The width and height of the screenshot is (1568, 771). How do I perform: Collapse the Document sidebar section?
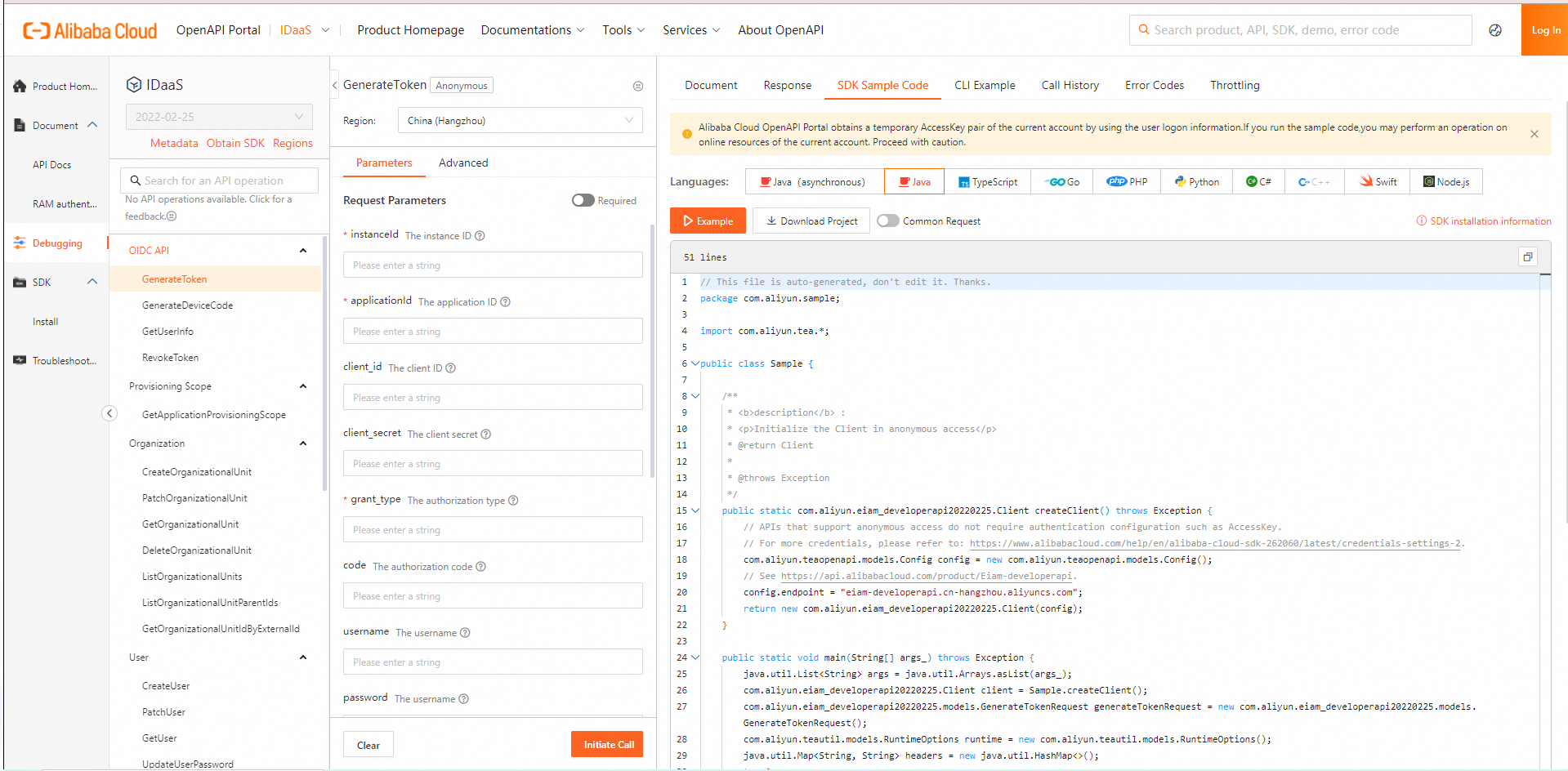[x=92, y=125]
